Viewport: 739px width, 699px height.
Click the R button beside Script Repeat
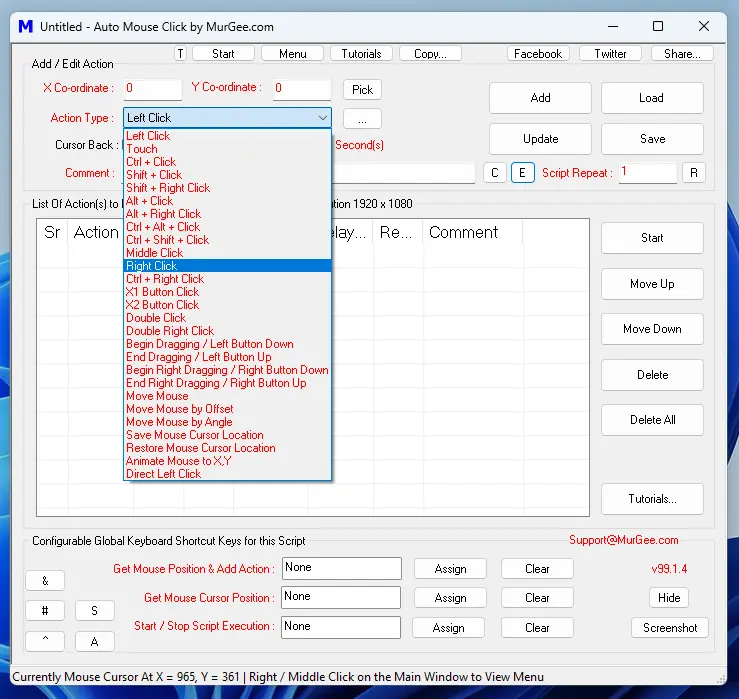(694, 173)
